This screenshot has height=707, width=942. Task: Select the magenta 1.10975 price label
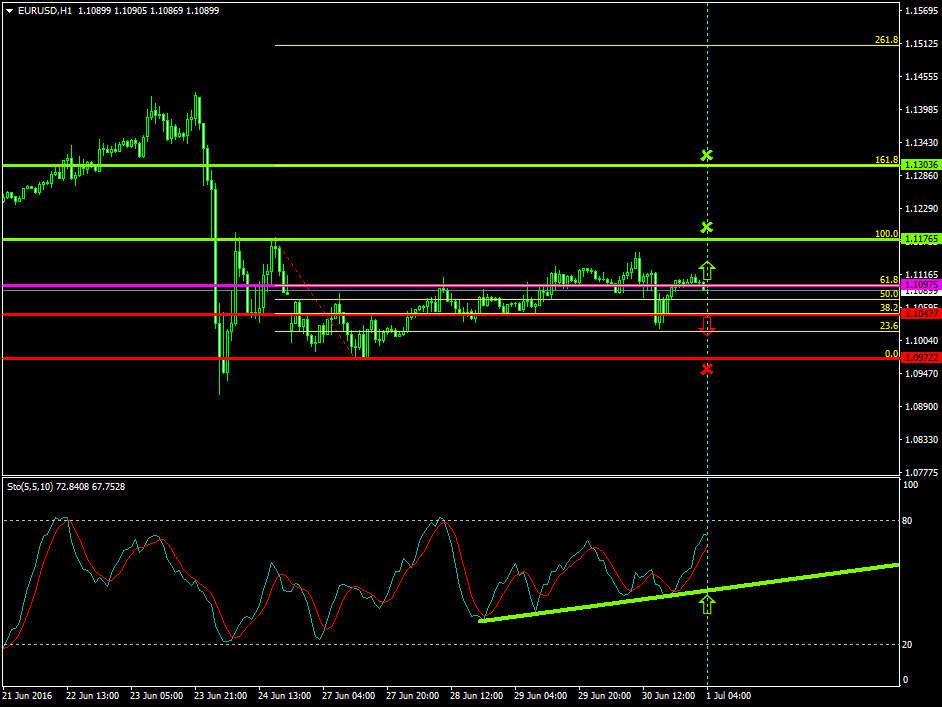[x=919, y=285]
